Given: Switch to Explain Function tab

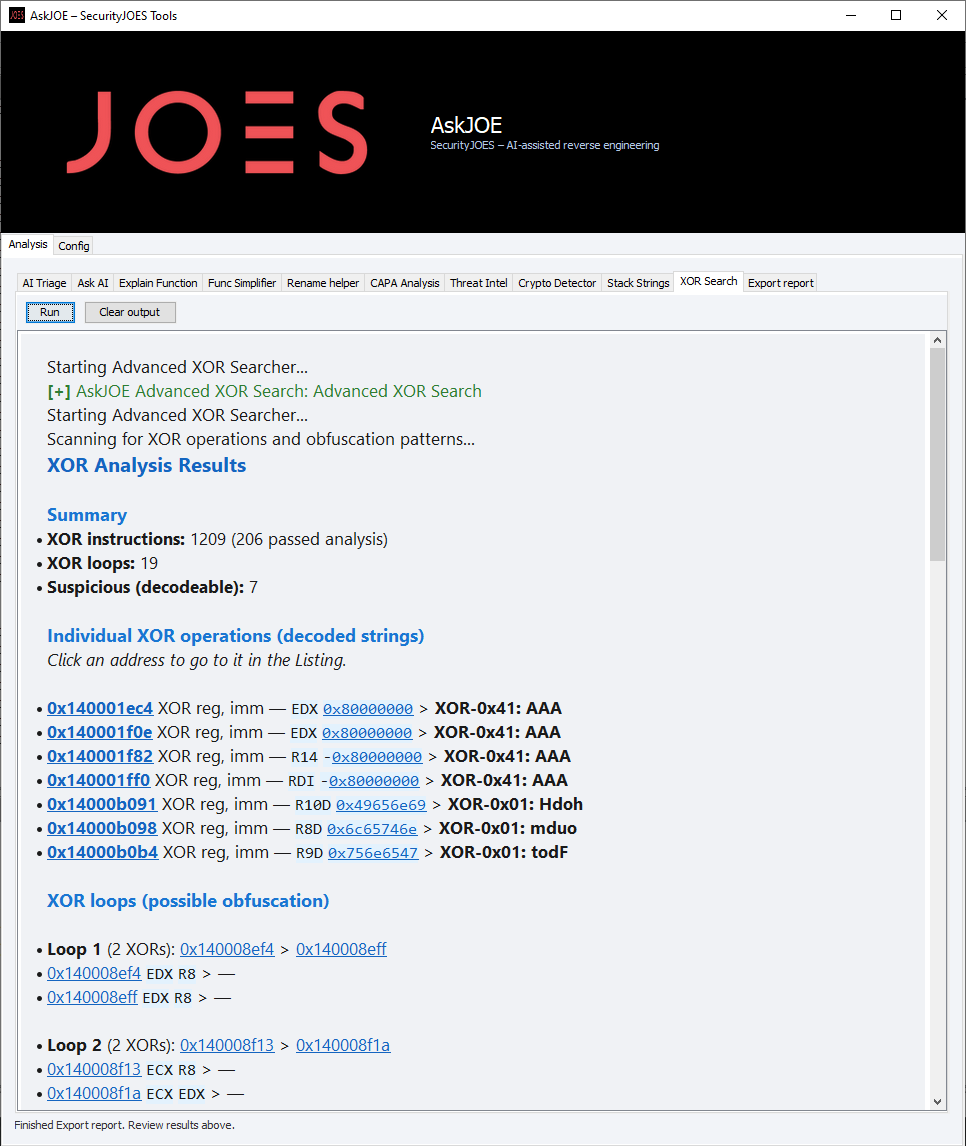Looking at the screenshot, I should pyautogui.click(x=158, y=283).
